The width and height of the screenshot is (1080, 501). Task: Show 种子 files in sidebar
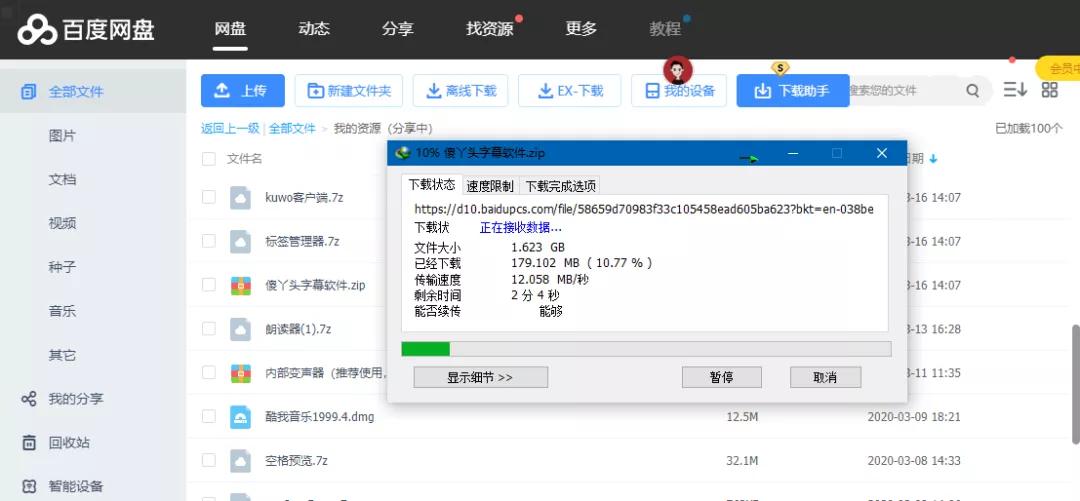[62, 267]
